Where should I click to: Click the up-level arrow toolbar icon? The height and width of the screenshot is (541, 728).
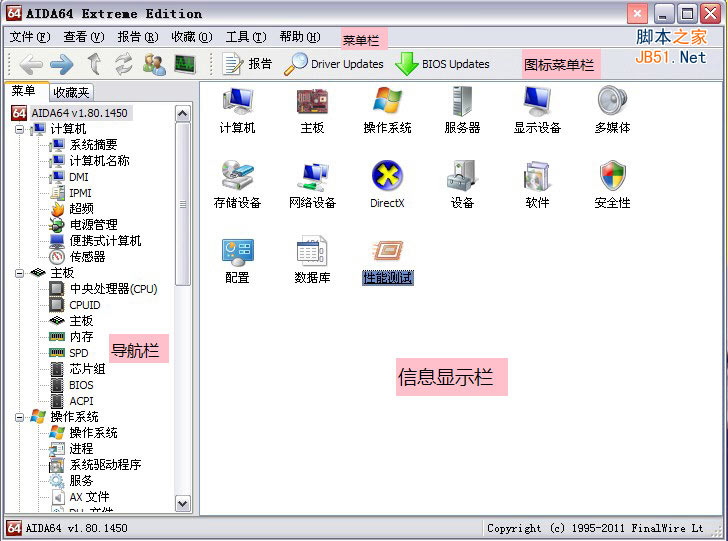pyautogui.click(x=94, y=64)
